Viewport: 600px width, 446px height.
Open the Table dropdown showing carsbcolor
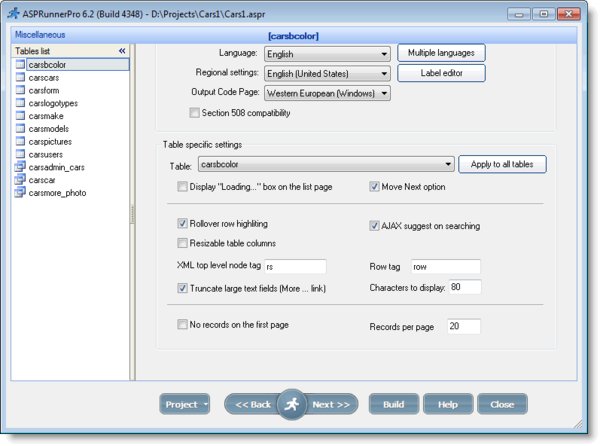[326, 164]
